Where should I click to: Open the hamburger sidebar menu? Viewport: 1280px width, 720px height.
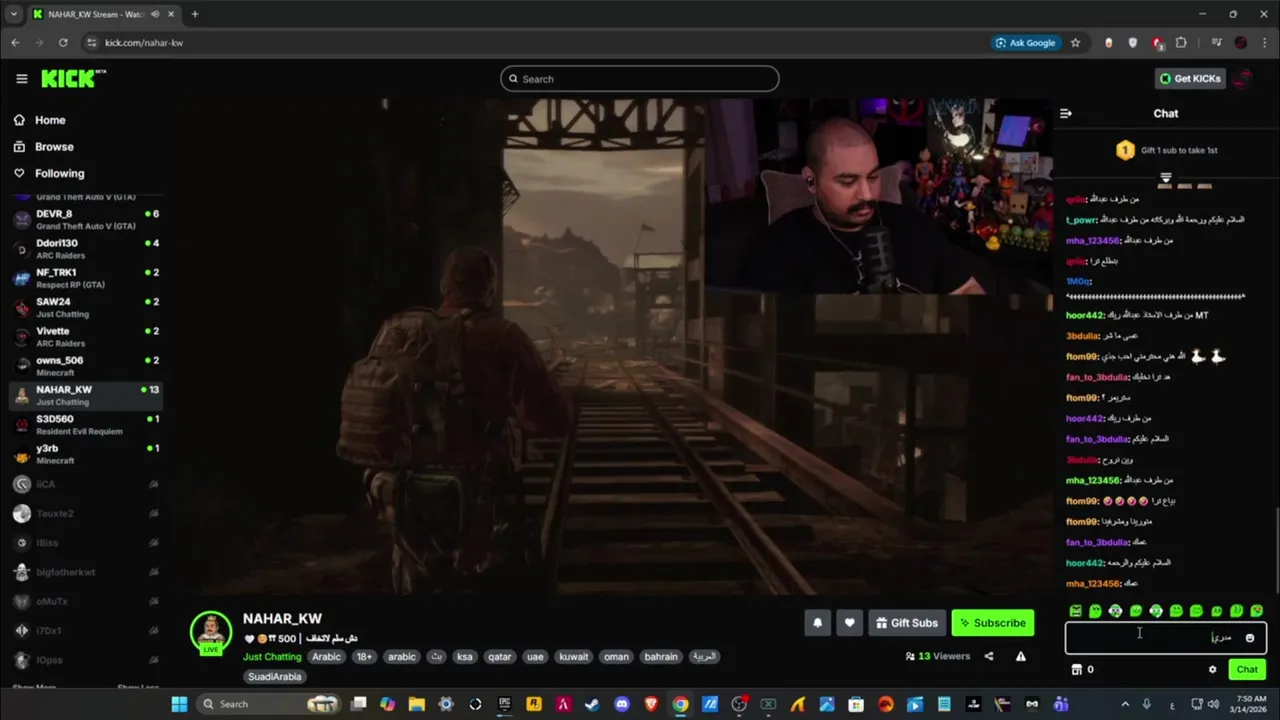(x=21, y=79)
